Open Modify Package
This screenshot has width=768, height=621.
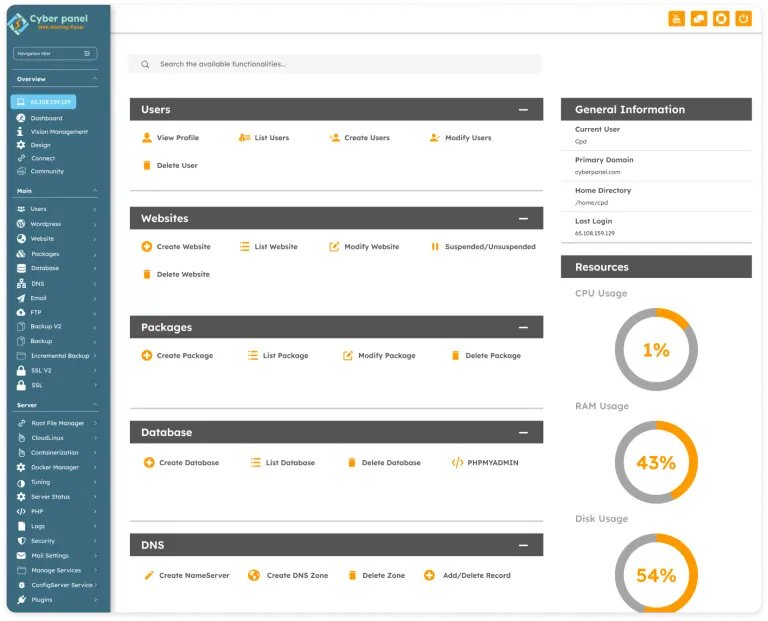point(379,356)
